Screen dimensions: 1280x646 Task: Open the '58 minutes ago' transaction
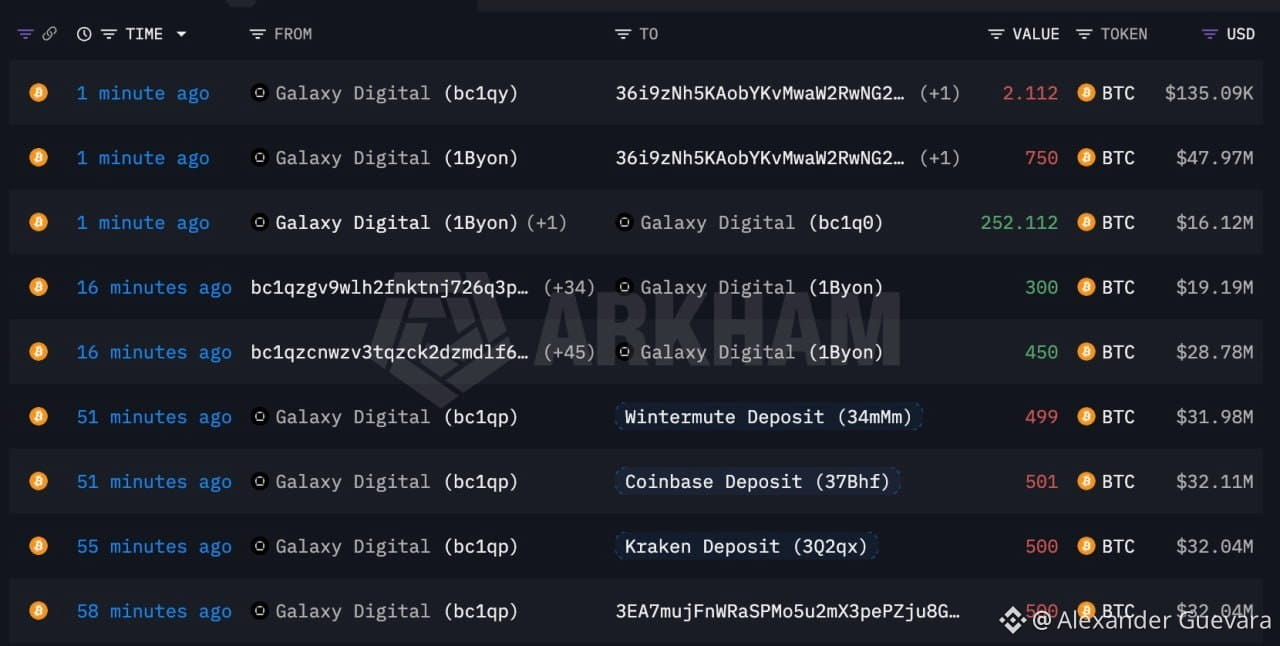click(x=154, y=611)
